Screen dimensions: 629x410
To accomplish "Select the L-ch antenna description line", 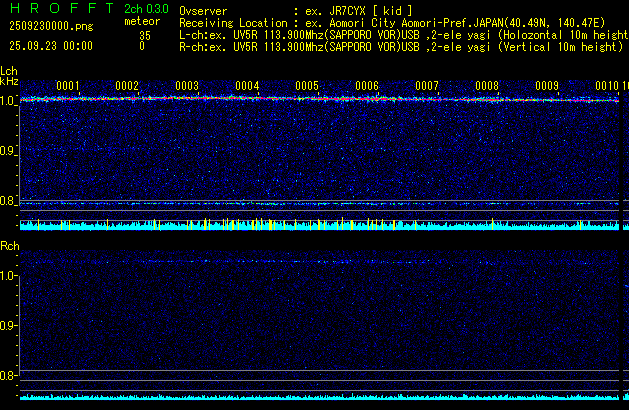I will [x=402, y=34].
